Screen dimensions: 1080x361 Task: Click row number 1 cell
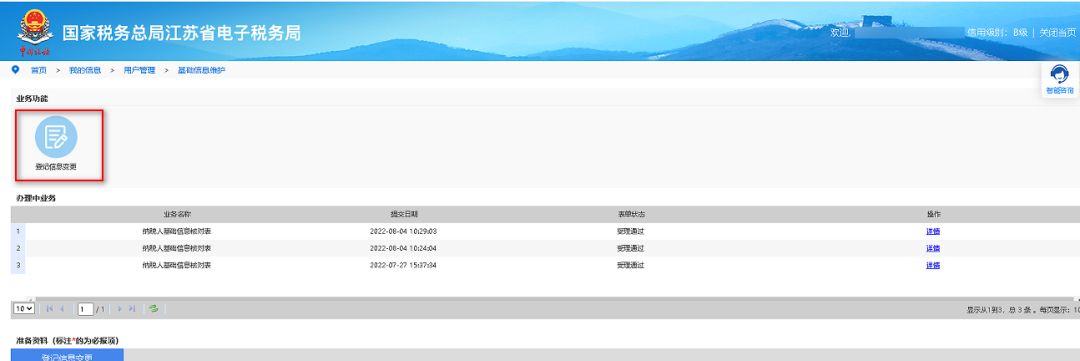[18, 231]
